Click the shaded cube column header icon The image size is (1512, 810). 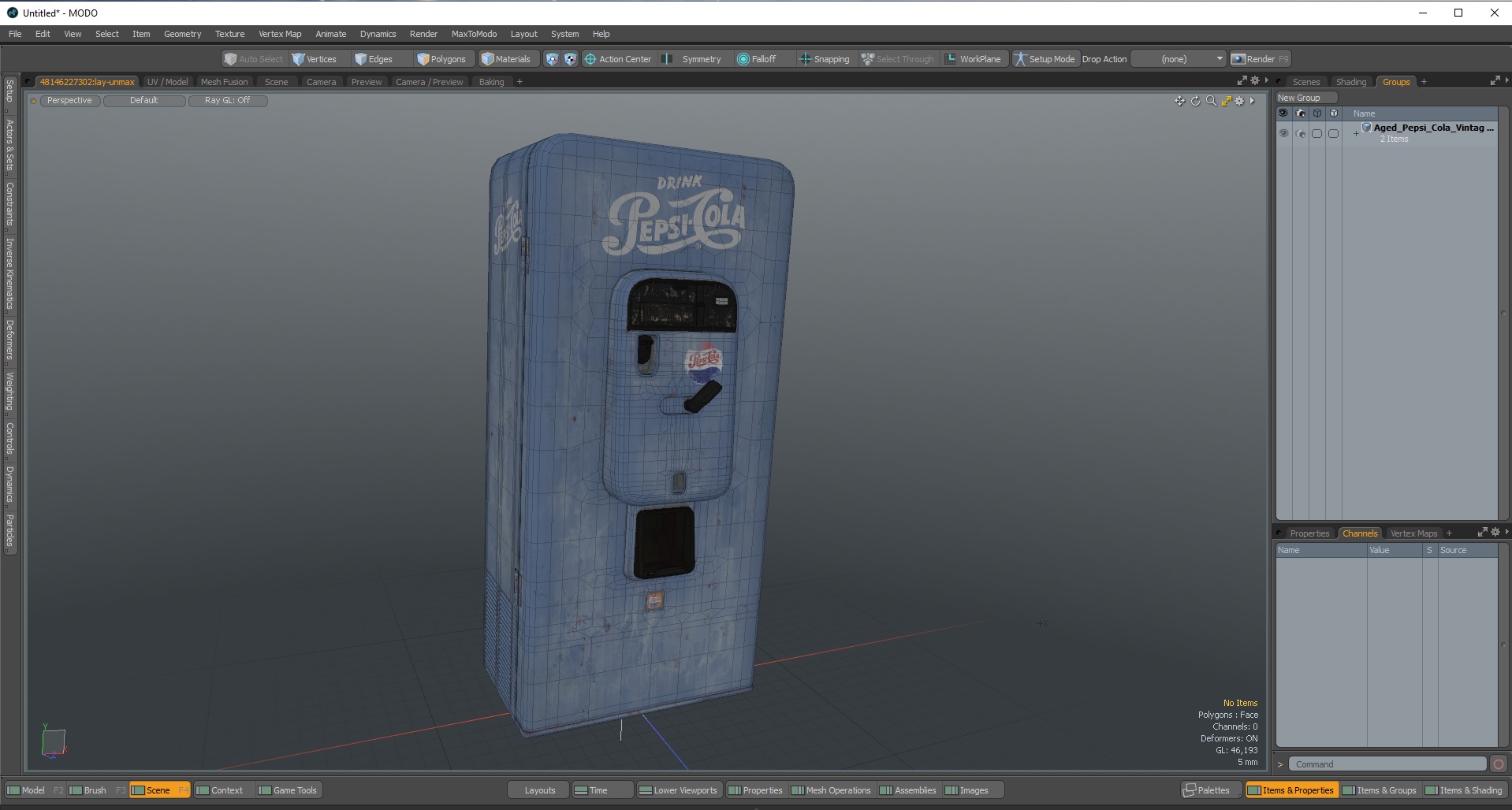(1333, 113)
